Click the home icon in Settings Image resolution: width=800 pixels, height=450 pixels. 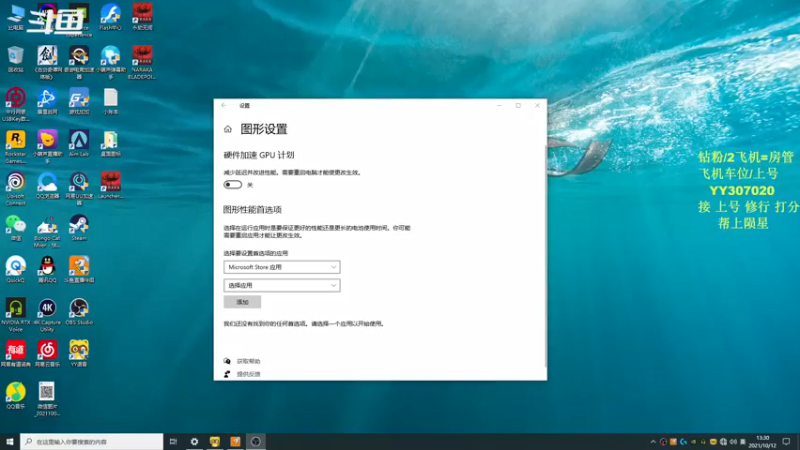pos(228,129)
